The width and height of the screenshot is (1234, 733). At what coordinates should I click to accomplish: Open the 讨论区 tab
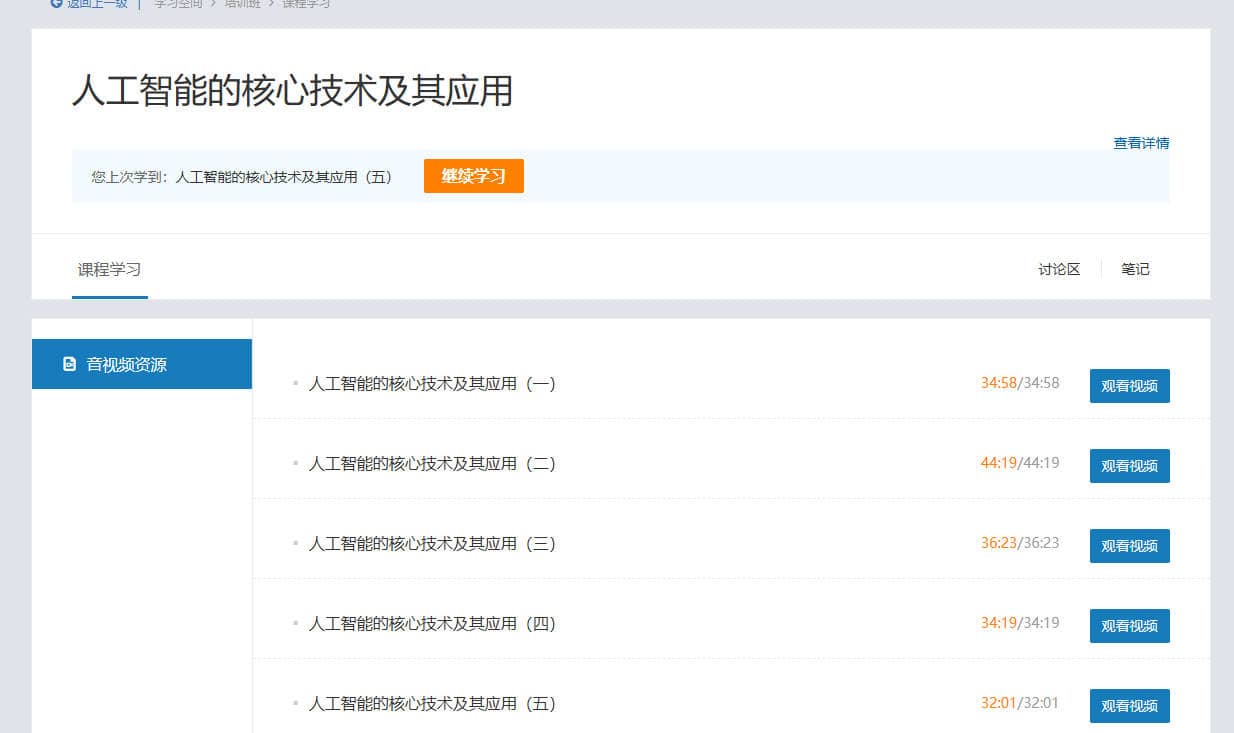(1059, 269)
